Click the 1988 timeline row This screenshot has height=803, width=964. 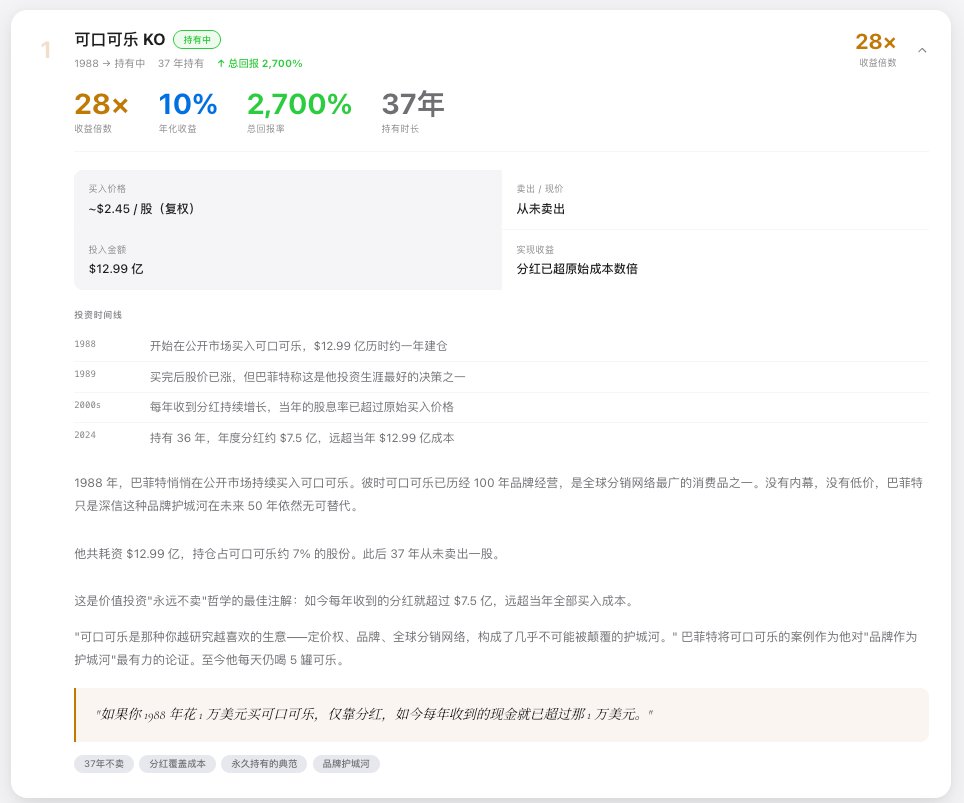[501, 346]
